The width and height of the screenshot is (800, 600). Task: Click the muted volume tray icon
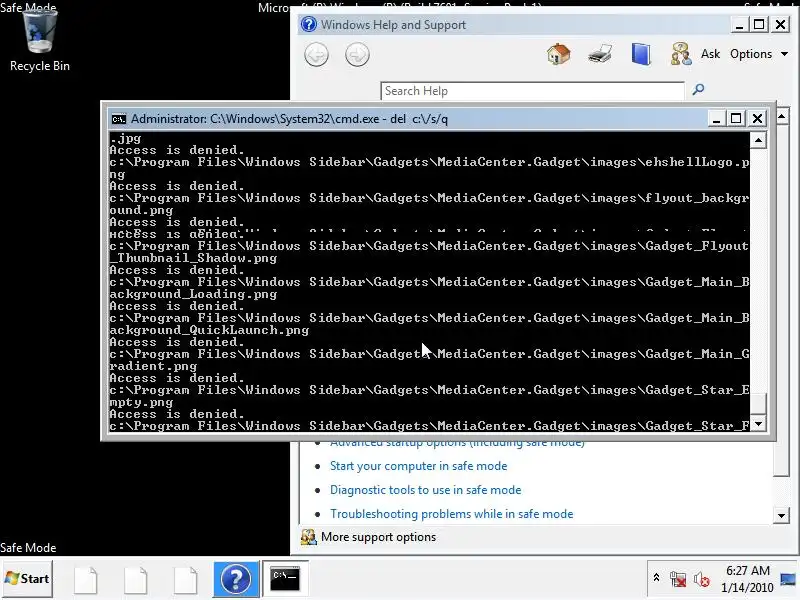702,579
